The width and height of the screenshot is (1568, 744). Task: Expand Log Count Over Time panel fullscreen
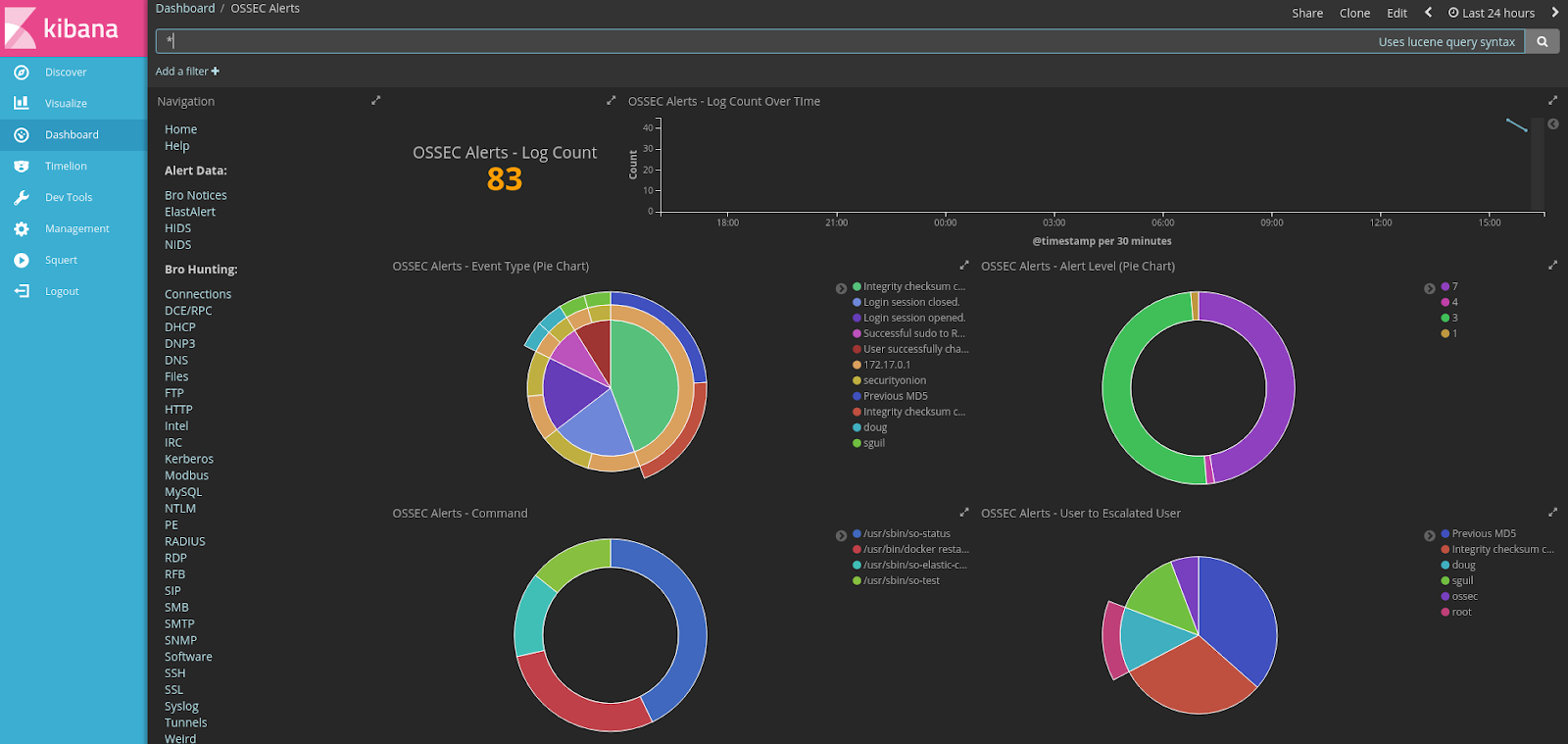point(1552,100)
